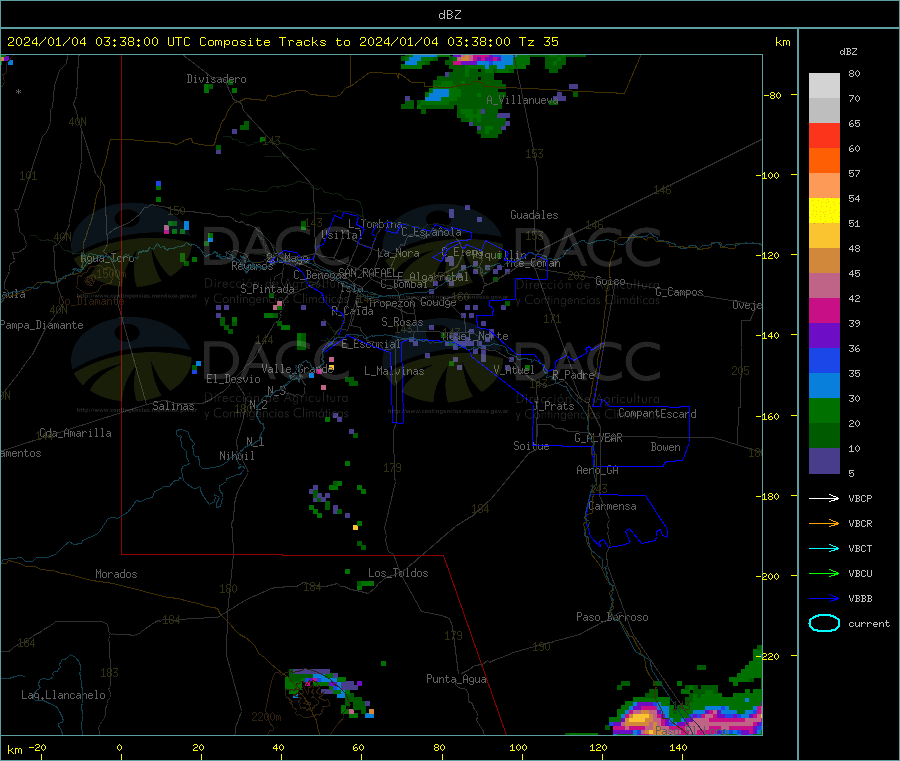Pick the light blue 30-35 dBZ band
This screenshot has height=761, width=900.
(x=824, y=386)
